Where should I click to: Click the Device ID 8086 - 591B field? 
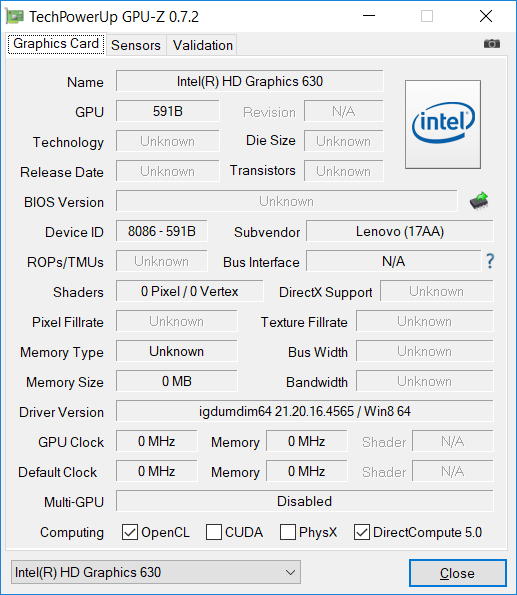pyautogui.click(x=162, y=231)
